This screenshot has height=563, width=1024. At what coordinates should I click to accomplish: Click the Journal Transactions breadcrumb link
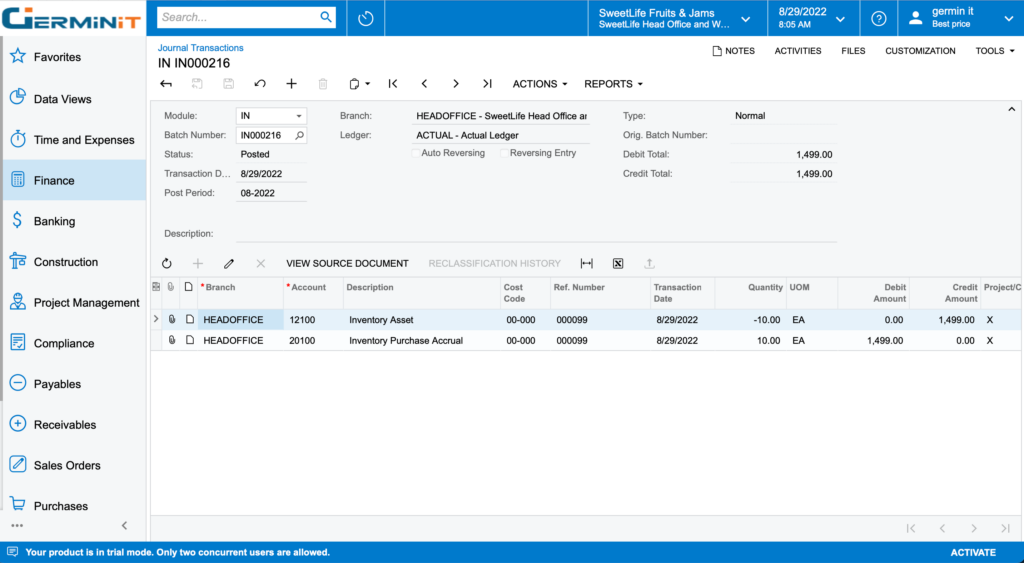click(200, 48)
